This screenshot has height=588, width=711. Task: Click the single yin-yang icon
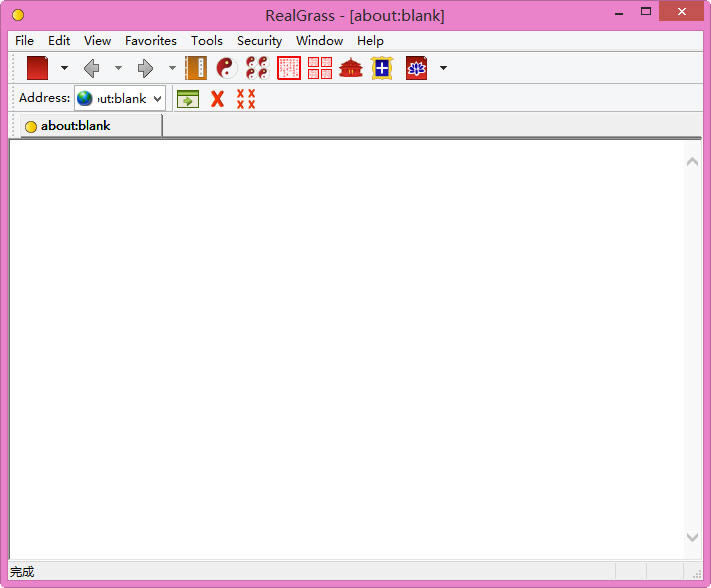[227, 68]
